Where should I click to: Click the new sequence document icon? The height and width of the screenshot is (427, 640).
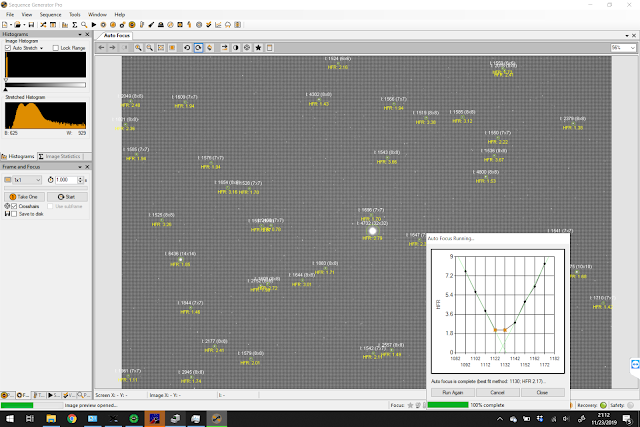coord(4,25)
